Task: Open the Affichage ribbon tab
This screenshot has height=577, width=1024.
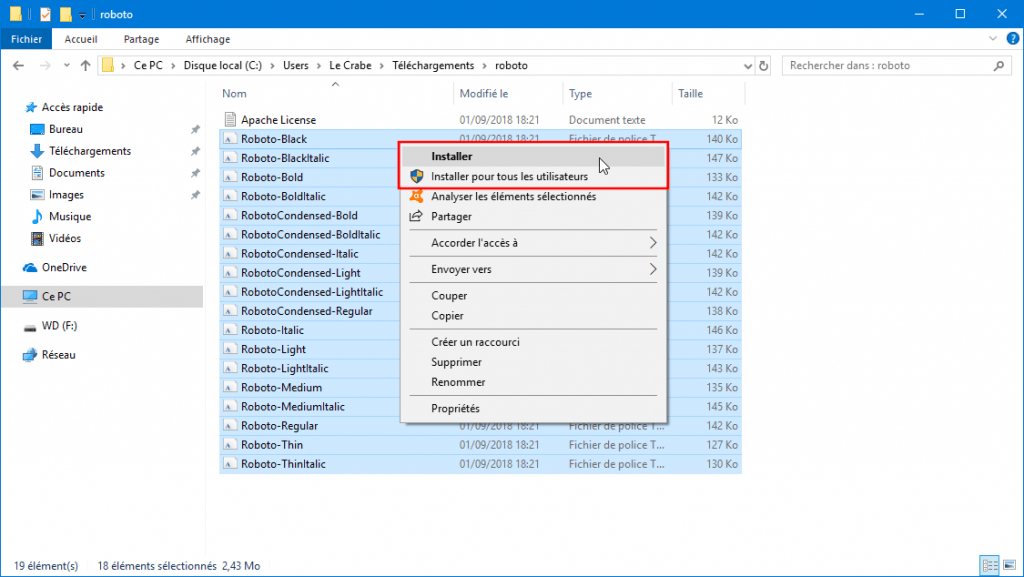Action: [x=208, y=39]
